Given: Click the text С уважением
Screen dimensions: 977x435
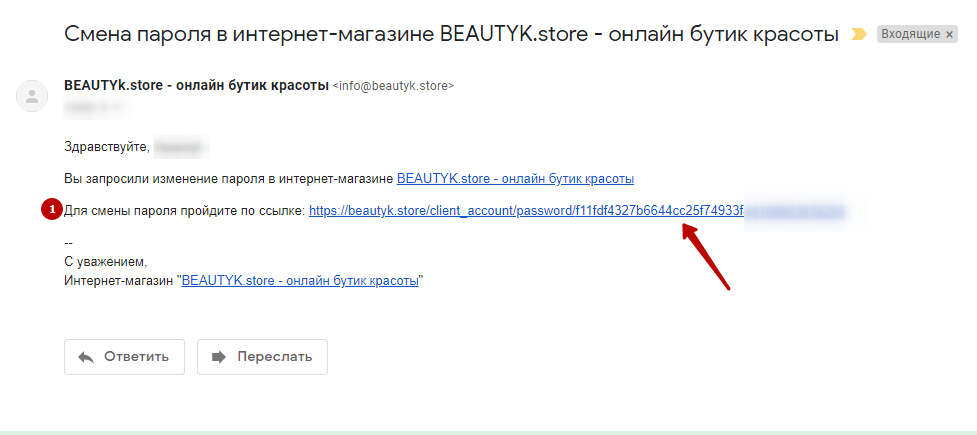Looking at the screenshot, I should click(106, 261).
